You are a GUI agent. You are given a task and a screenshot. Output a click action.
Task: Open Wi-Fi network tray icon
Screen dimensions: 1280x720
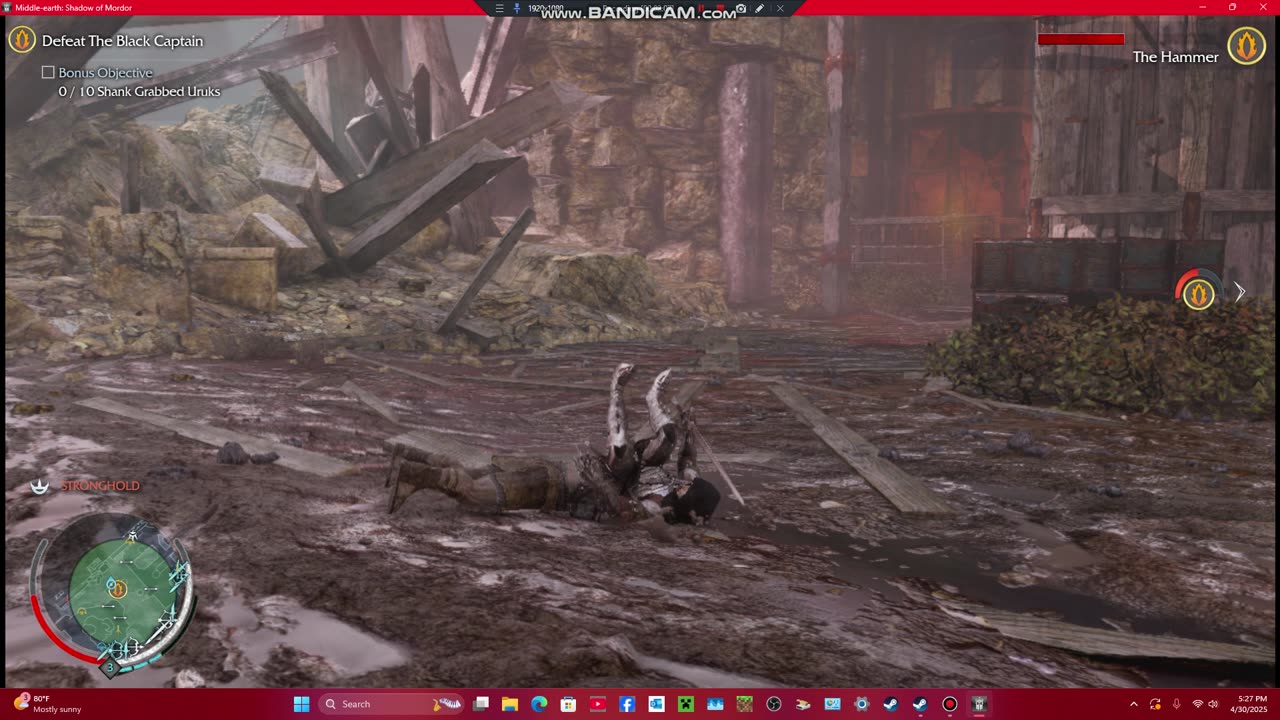point(1197,704)
